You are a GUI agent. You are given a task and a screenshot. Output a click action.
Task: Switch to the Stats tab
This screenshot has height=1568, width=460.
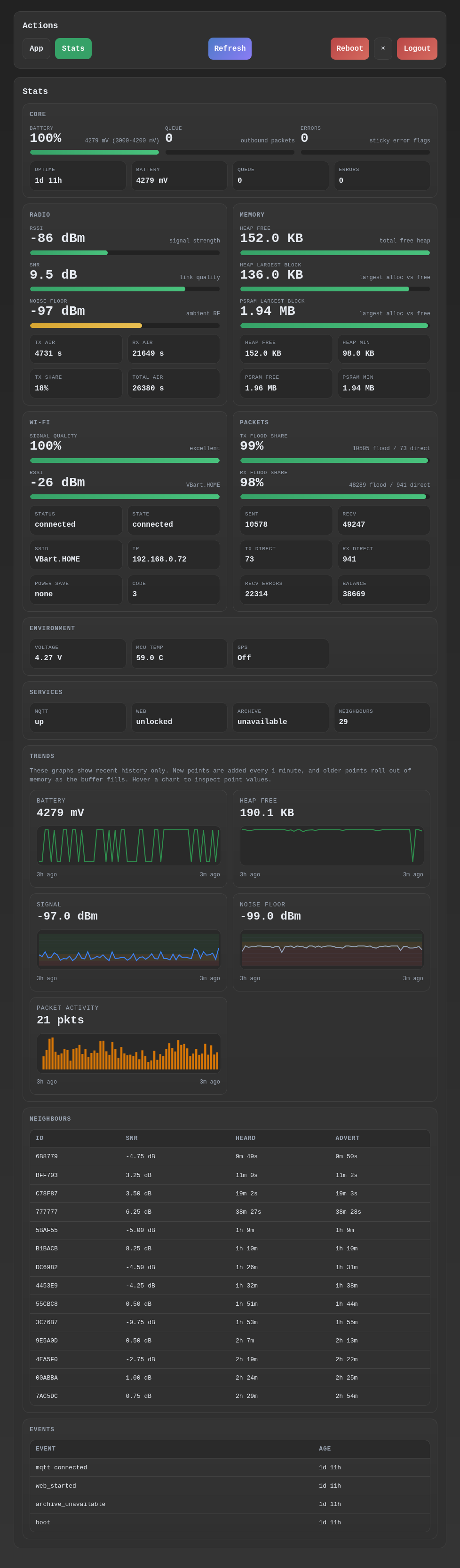click(x=73, y=49)
